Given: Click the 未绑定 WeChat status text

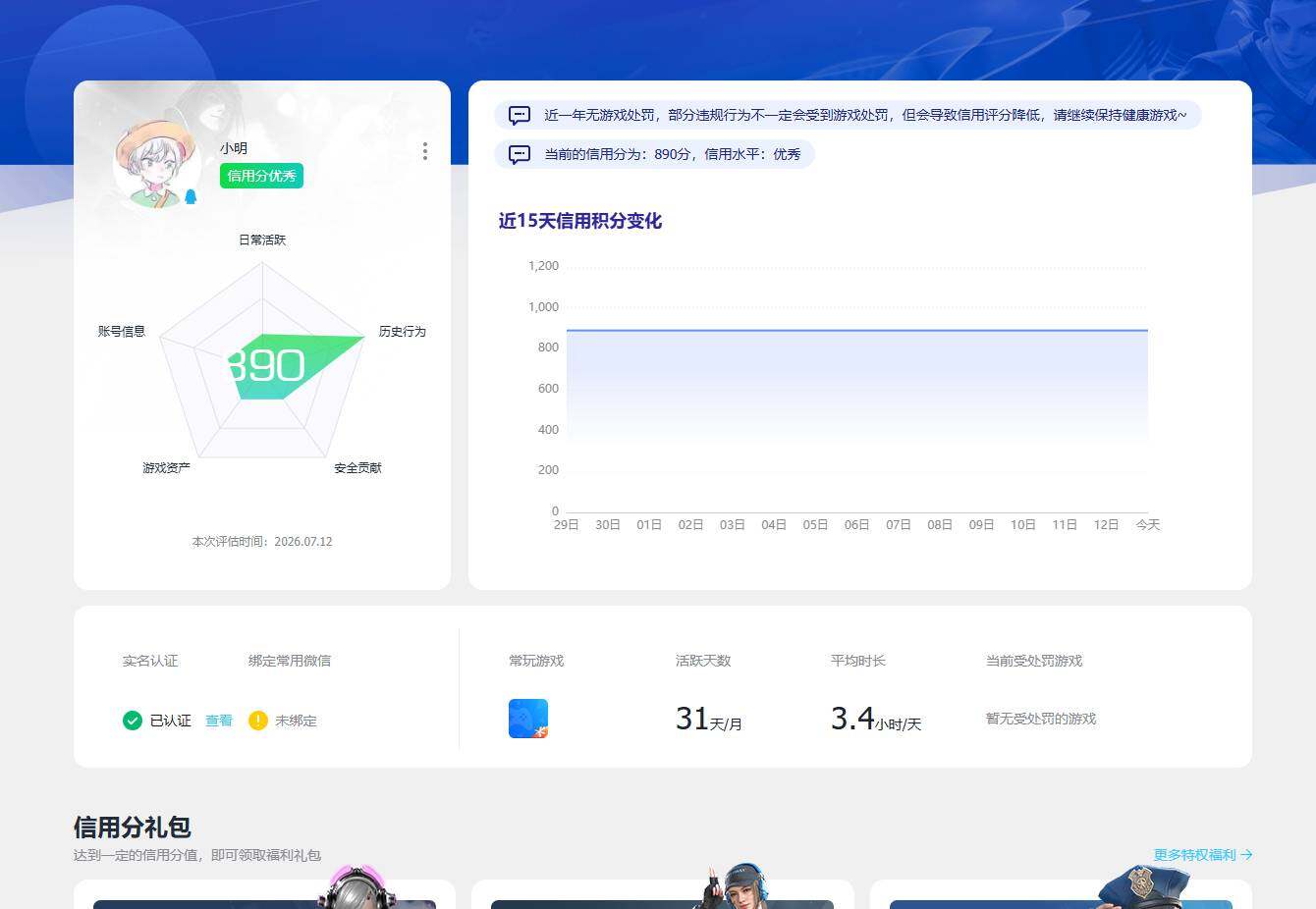Looking at the screenshot, I should pyautogui.click(x=296, y=721).
